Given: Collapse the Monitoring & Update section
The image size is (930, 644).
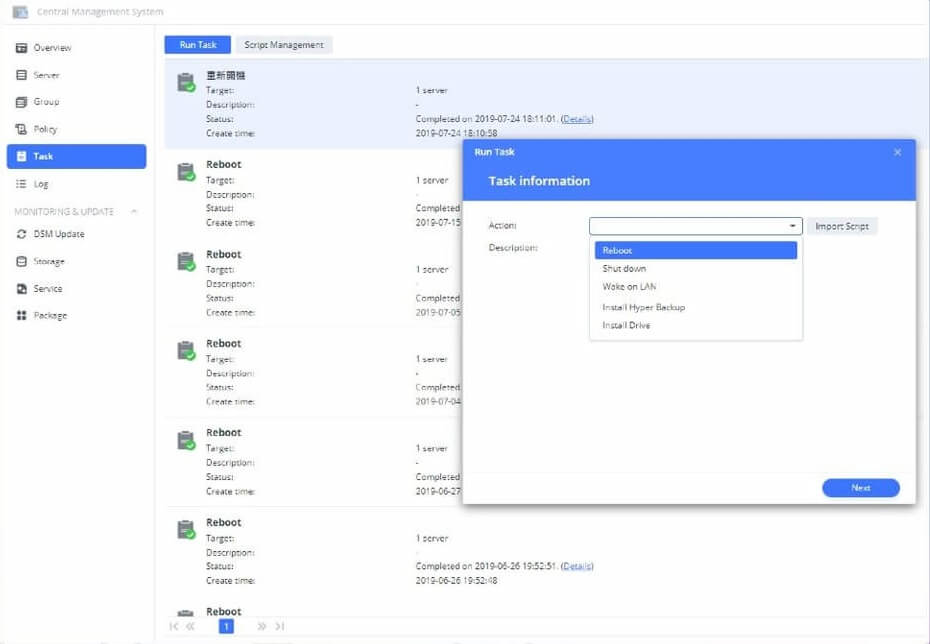Looking at the screenshot, I should pyautogui.click(x=134, y=211).
